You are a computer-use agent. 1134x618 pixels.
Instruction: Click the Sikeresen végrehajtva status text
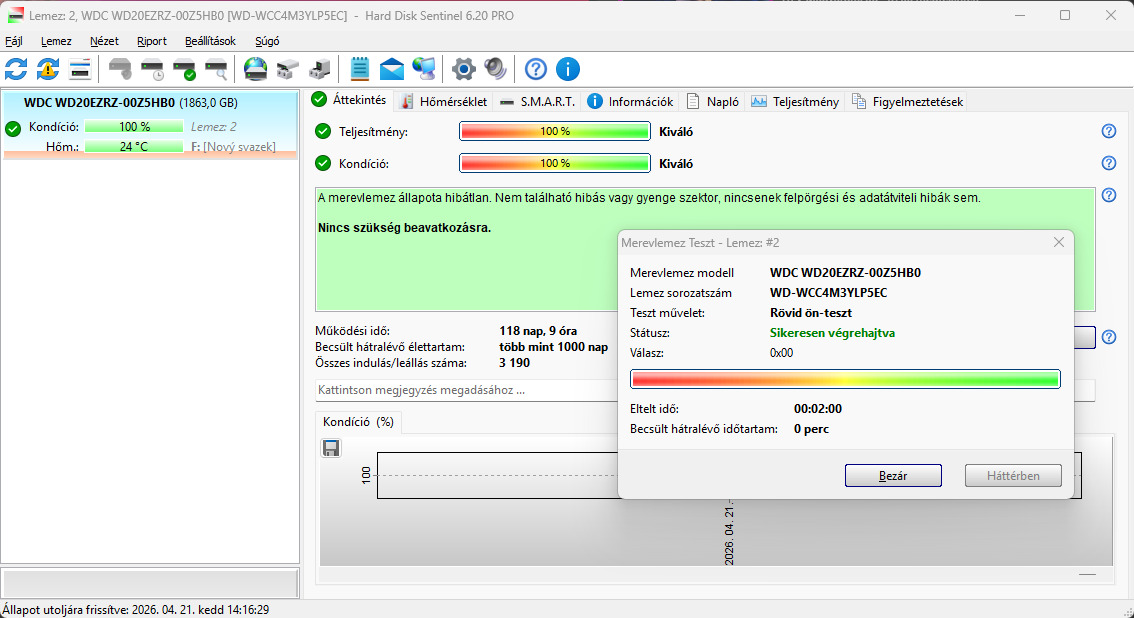[832, 333]
